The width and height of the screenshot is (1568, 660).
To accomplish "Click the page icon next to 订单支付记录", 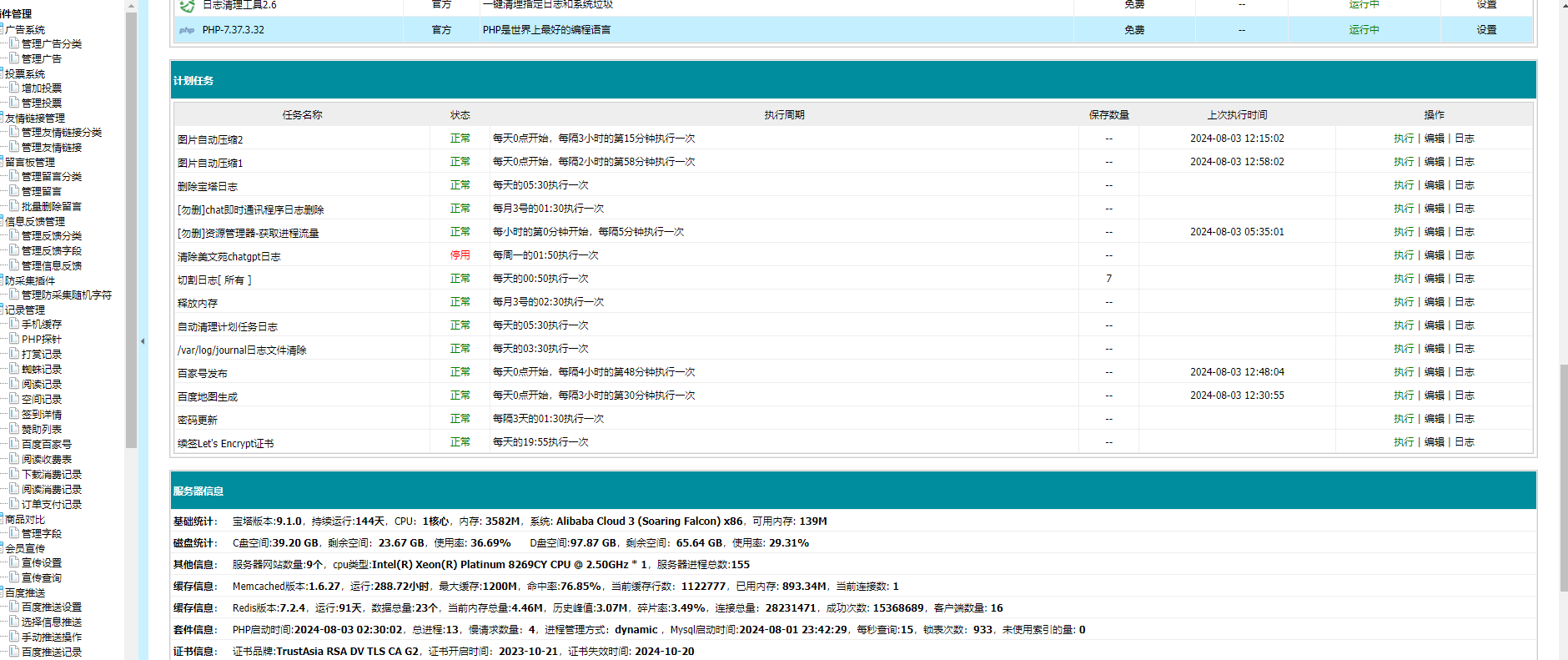I will (x=14, y=504).
